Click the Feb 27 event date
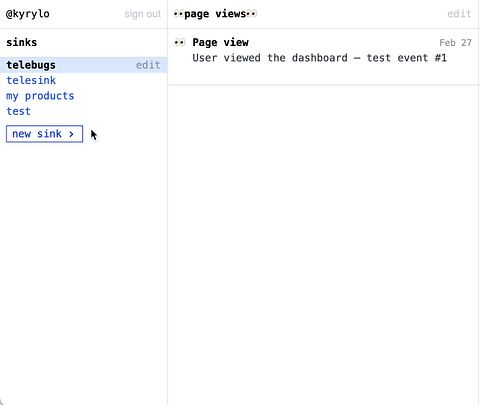The width and height of the screenshot is (480, 405). 455,43
